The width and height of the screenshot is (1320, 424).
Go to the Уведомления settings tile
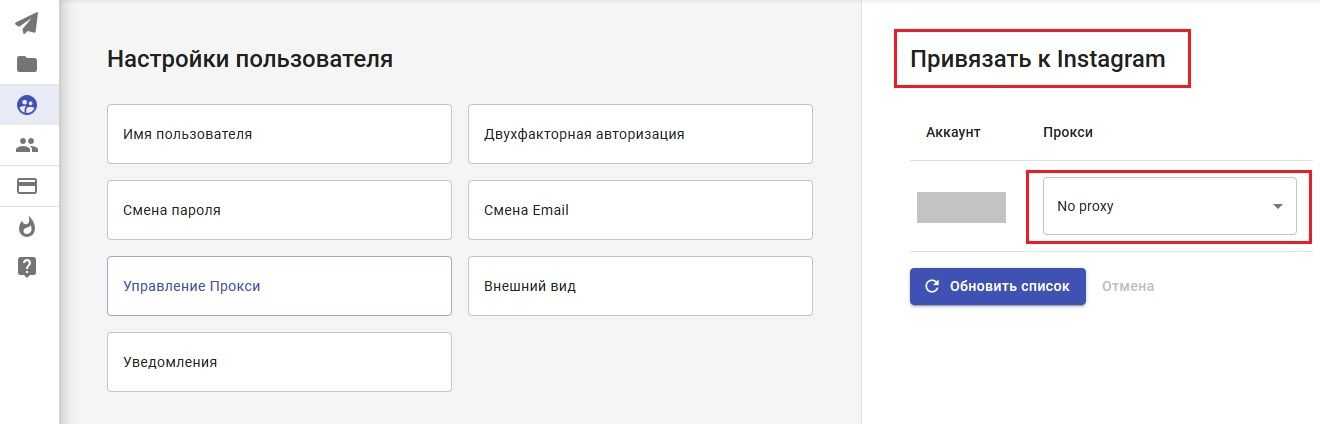point(279,362)
